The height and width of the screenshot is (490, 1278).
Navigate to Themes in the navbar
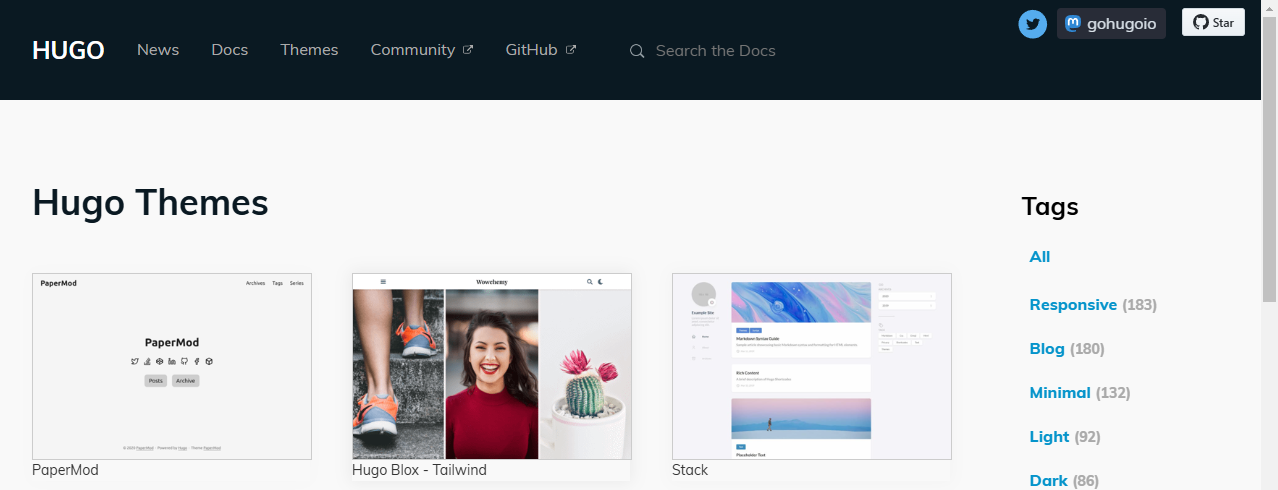click(x=309, y=50)
